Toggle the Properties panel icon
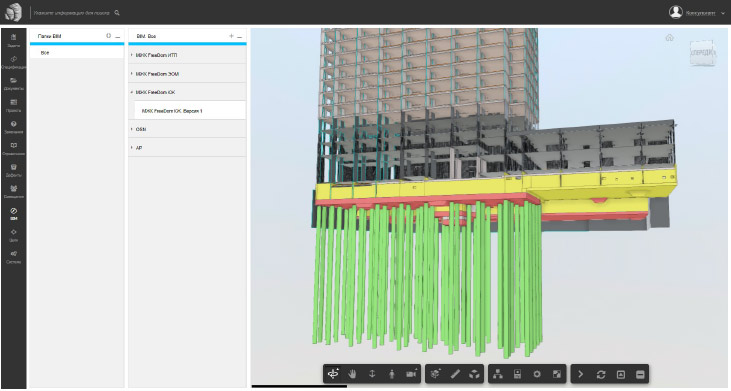The width and height of the screenshot is (731, 391). click(517, 374)
